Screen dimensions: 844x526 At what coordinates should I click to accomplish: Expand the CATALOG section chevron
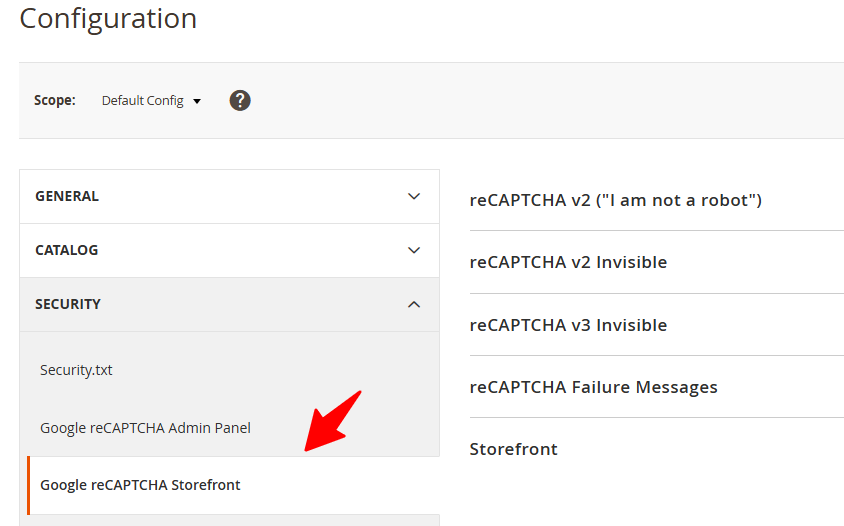click(x=414, y=250)
